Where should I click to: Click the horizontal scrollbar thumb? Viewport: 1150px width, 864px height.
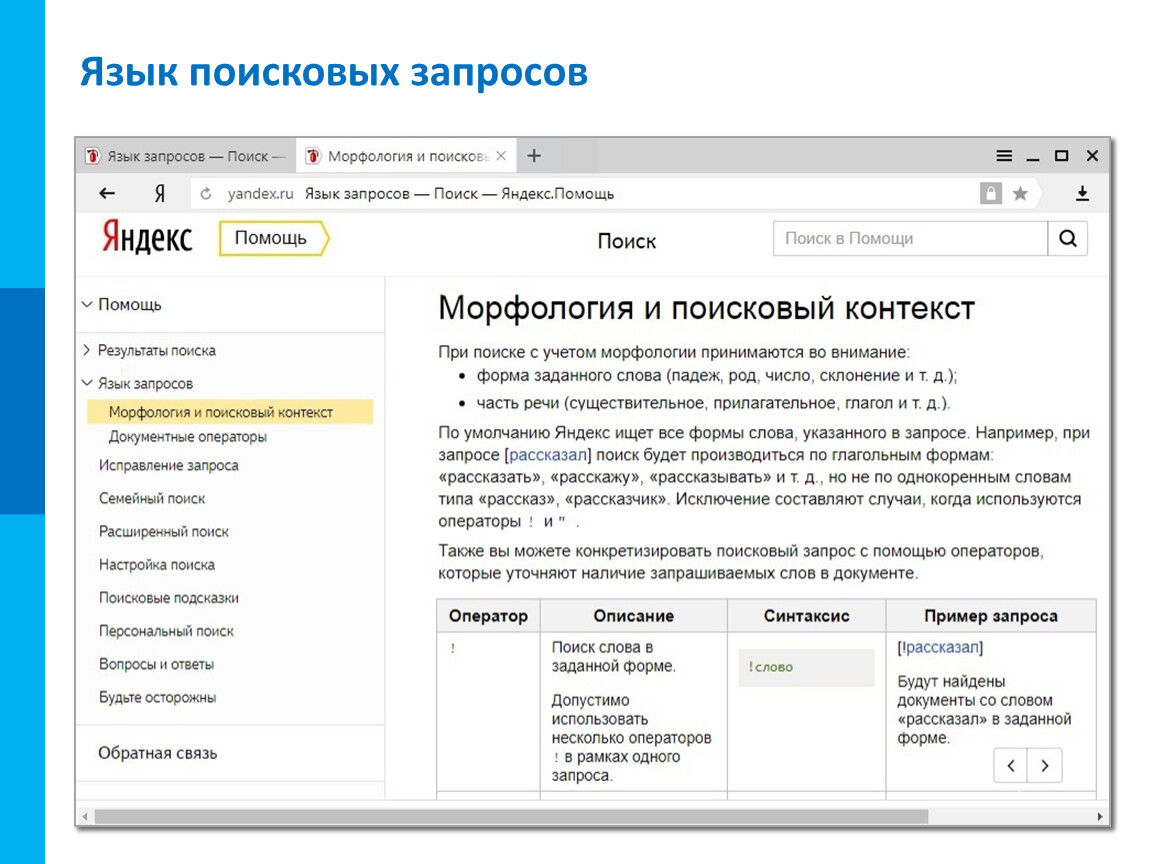click(x=511, y=816)
